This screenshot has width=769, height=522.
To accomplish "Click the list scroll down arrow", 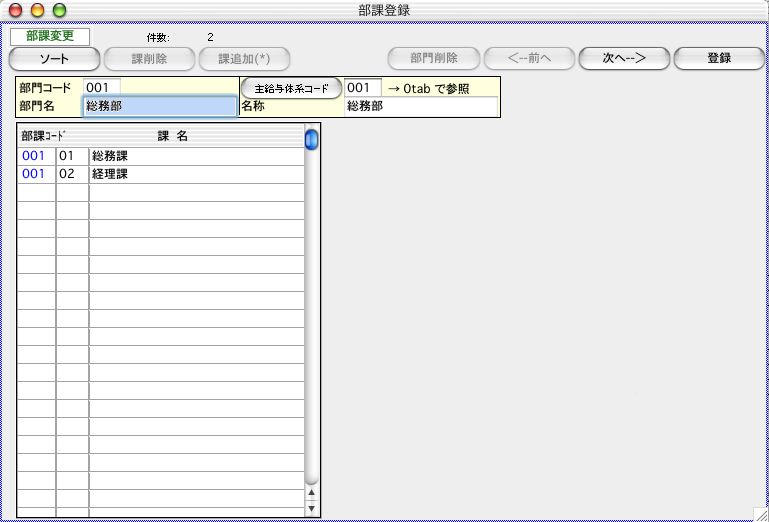I will coord(311,508).
